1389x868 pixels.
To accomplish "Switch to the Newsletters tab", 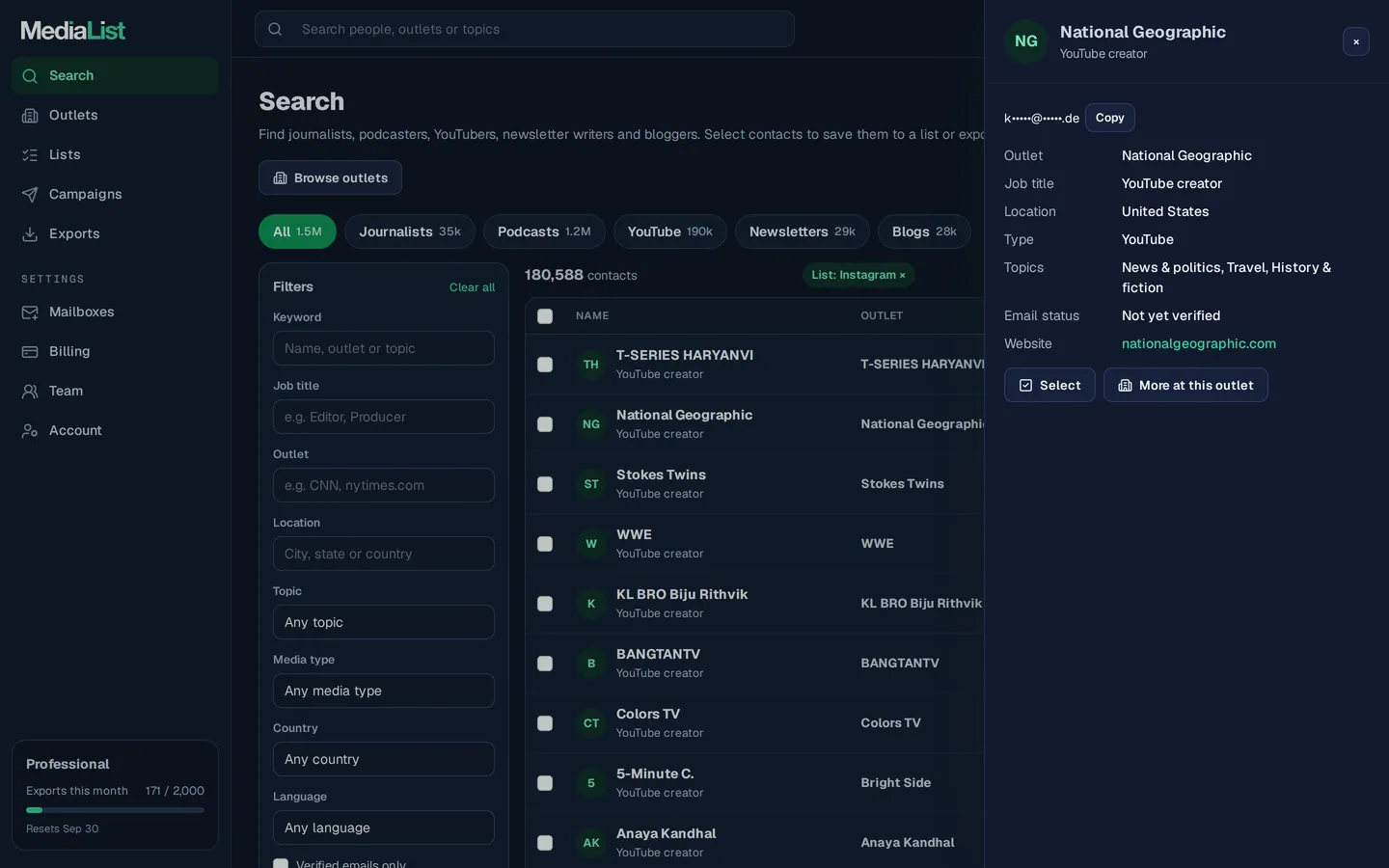I will [803, 231].
